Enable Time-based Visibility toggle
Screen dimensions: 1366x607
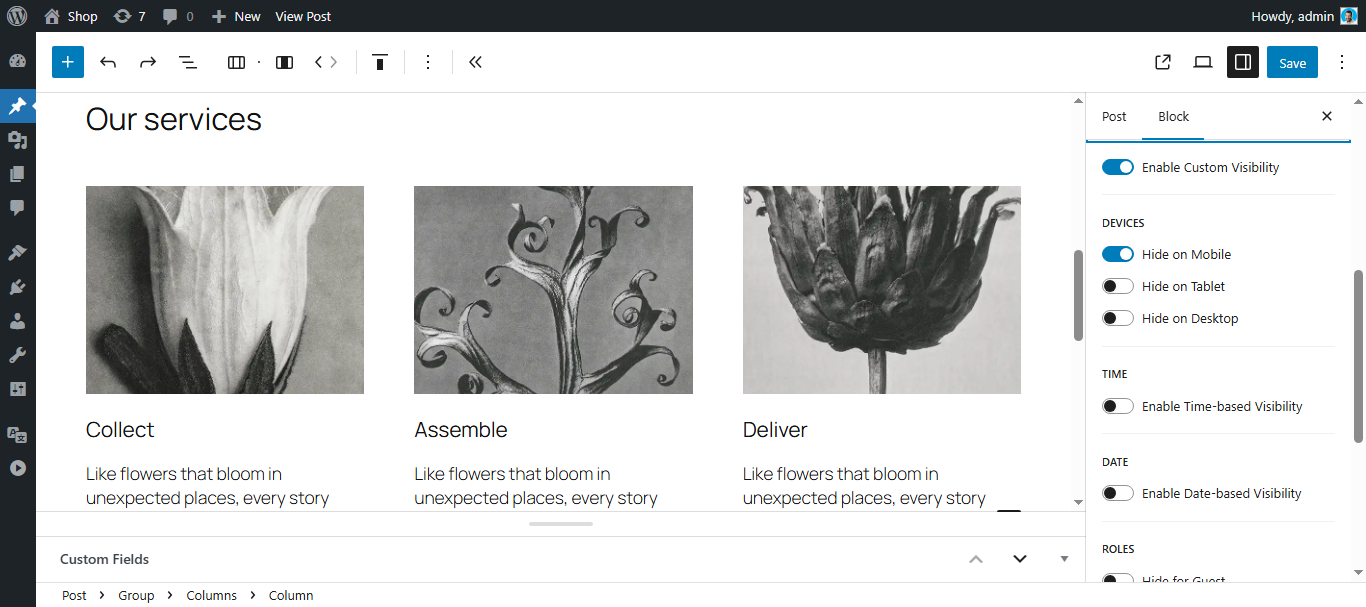pyautogui.click(x=1118, y=406)
